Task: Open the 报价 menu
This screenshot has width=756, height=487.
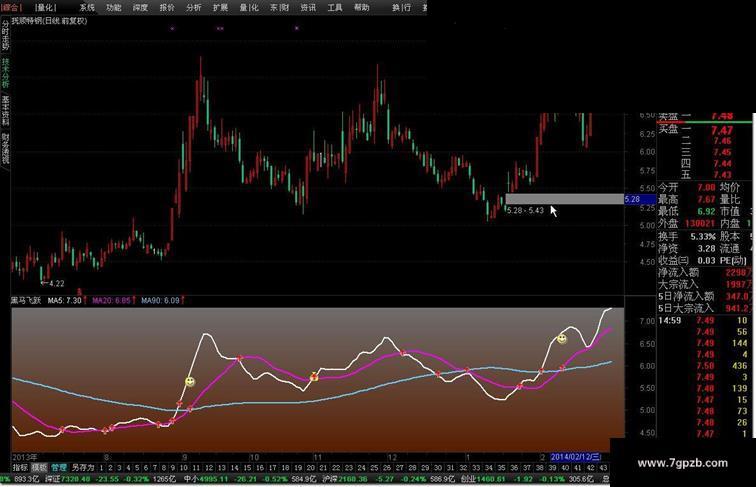Action: point(167,7)
